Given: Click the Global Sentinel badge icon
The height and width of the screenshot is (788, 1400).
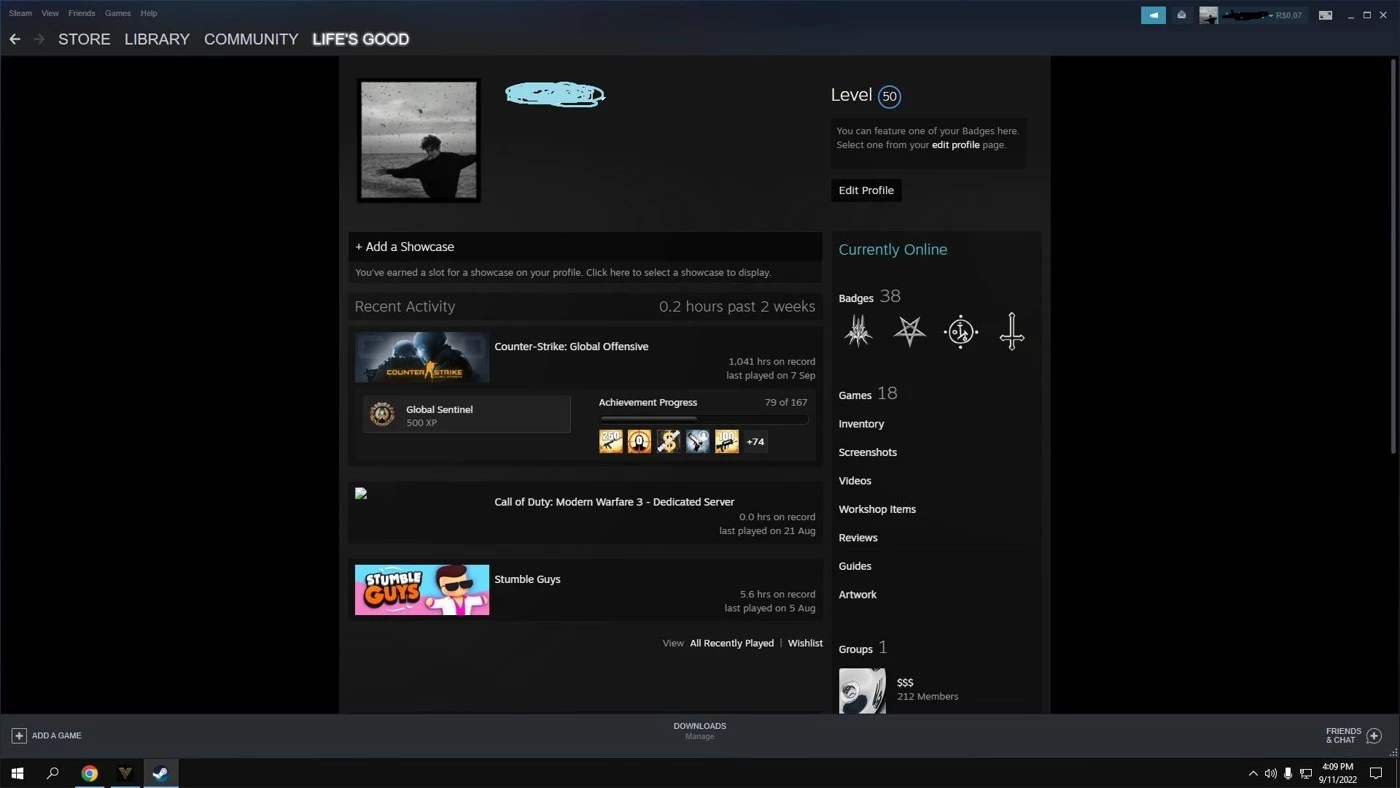Looking at the screenshot, I should click(x=382, y=414).
